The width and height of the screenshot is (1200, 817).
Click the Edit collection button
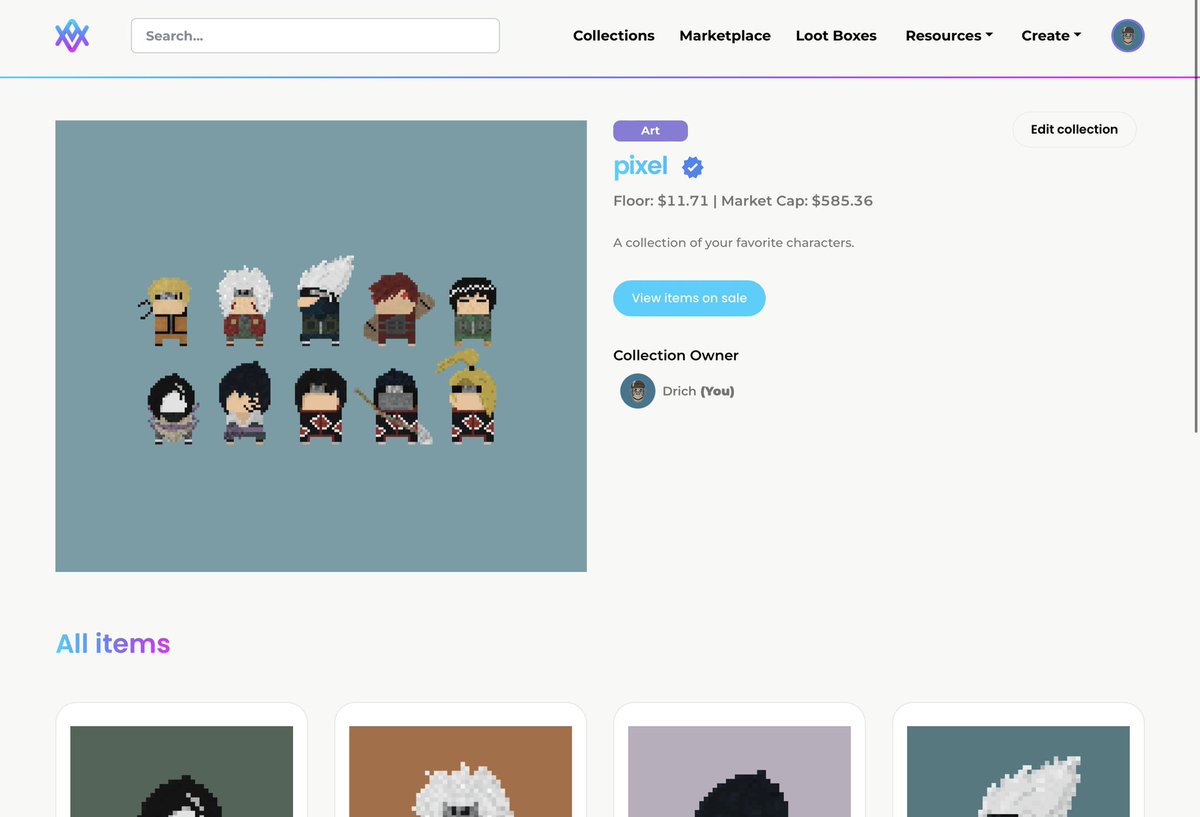(1074, 129)
